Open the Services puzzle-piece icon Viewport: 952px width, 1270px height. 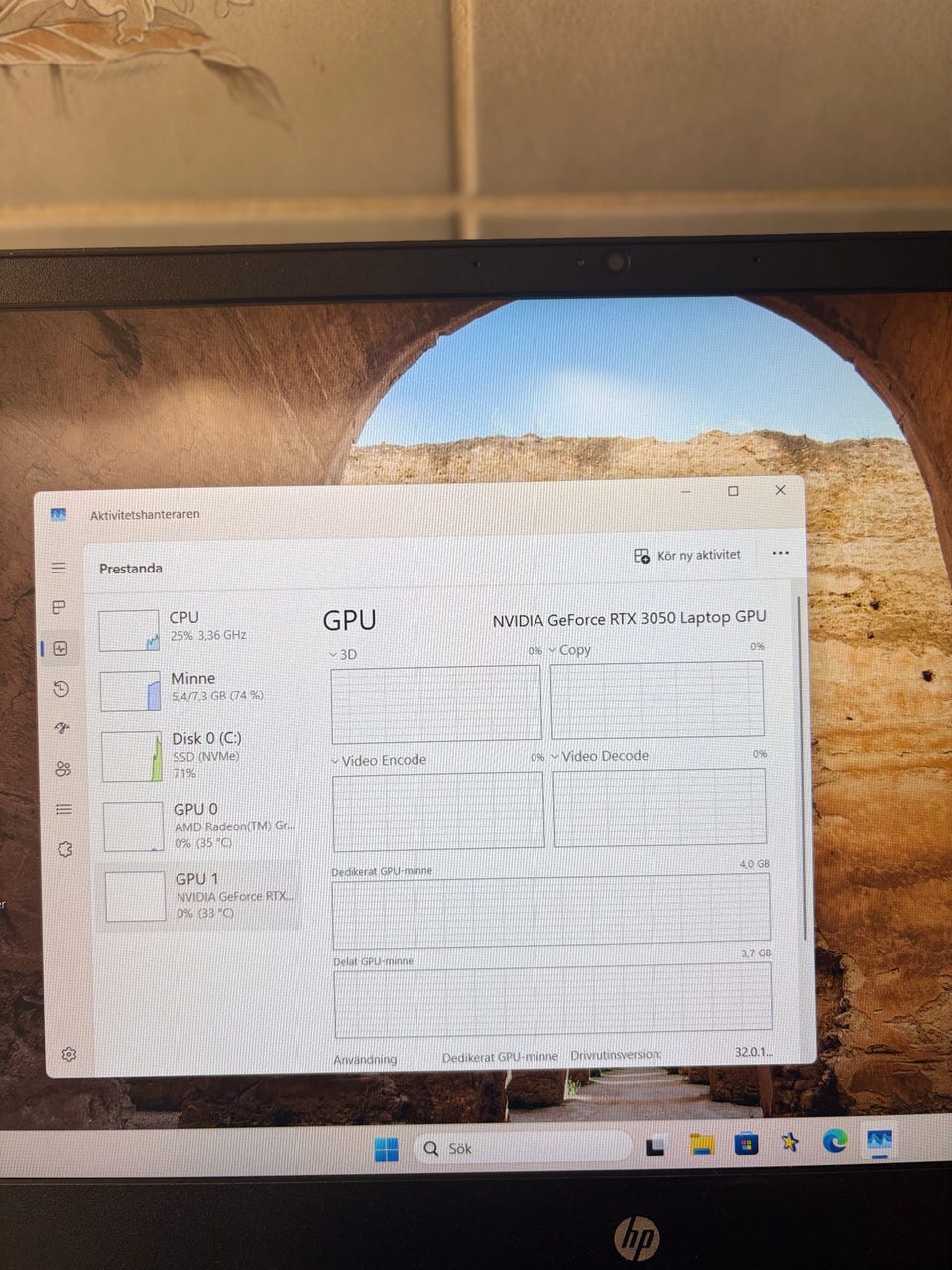65,850
